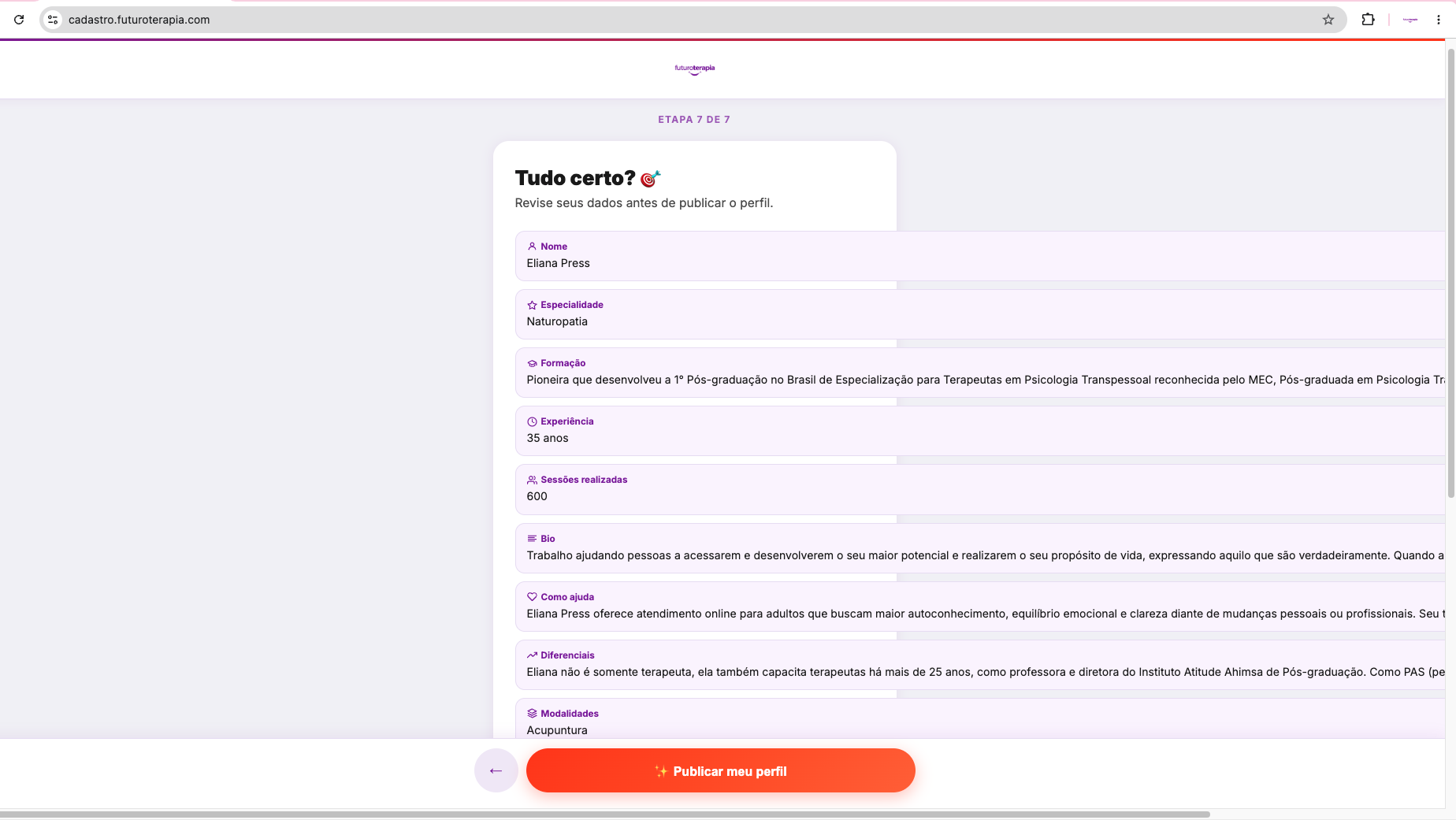Bookmark this page with star icon
The image size is (1456, 820).
pos(1328,20)
